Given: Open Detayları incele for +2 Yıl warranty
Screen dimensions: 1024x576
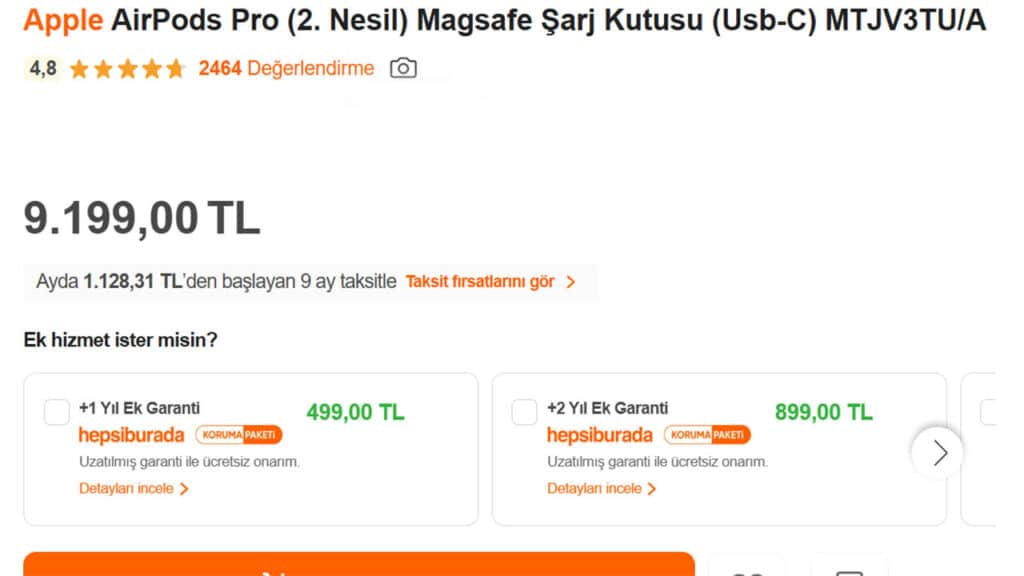Looking at the screenshot, I should tap(602, 489).
